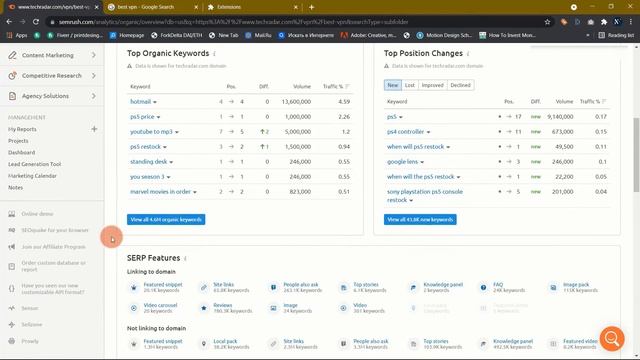Select the Improved position changes tab
This screenshot has width=640, height=360.
click(x=433, y=85)
